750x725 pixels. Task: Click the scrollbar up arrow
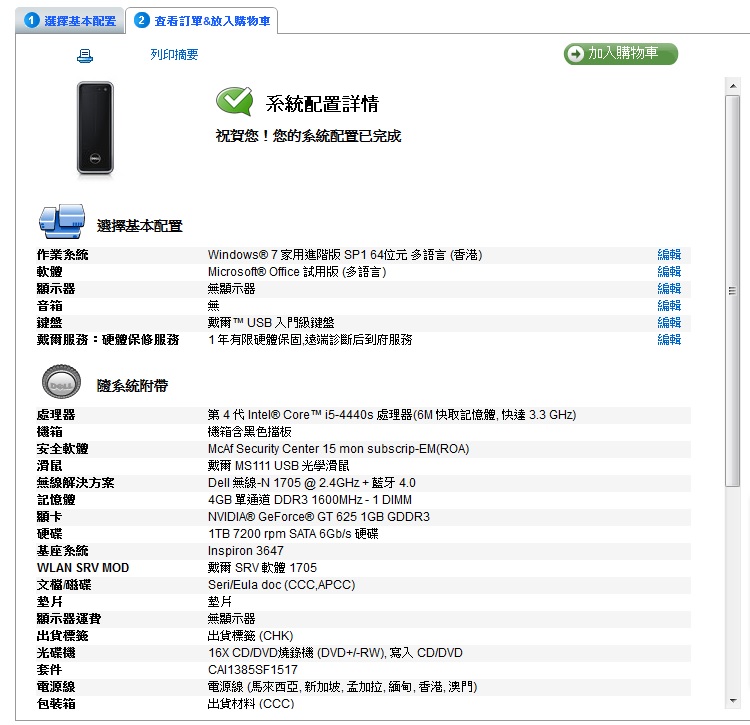pyautogui.click(x=732, y=86)
